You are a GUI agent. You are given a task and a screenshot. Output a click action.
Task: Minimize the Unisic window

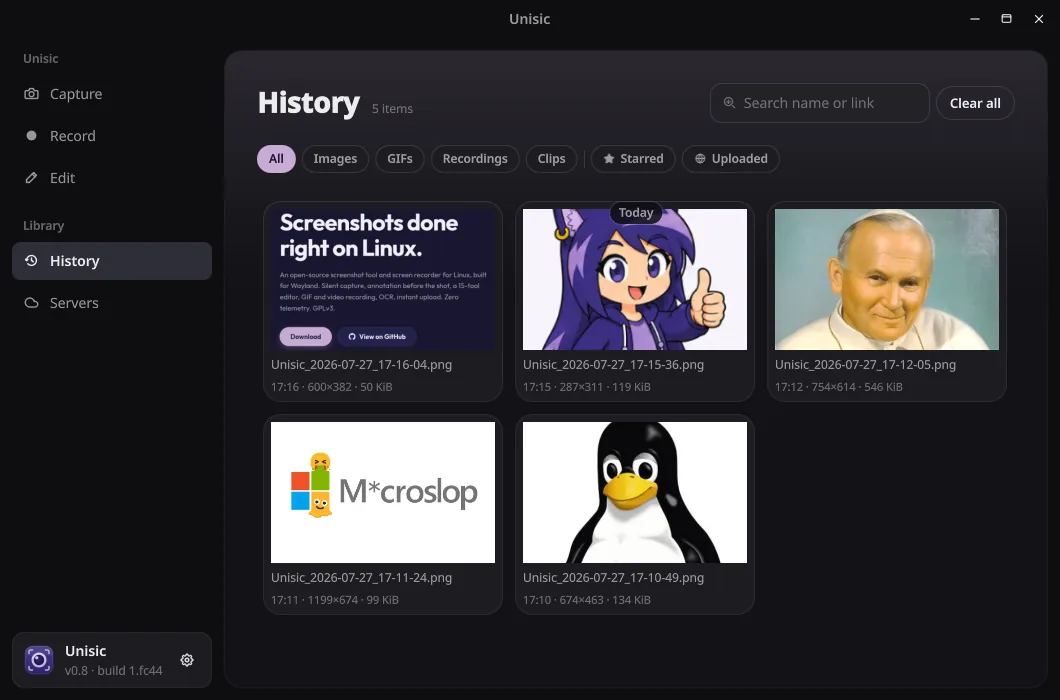coord(975,19)
